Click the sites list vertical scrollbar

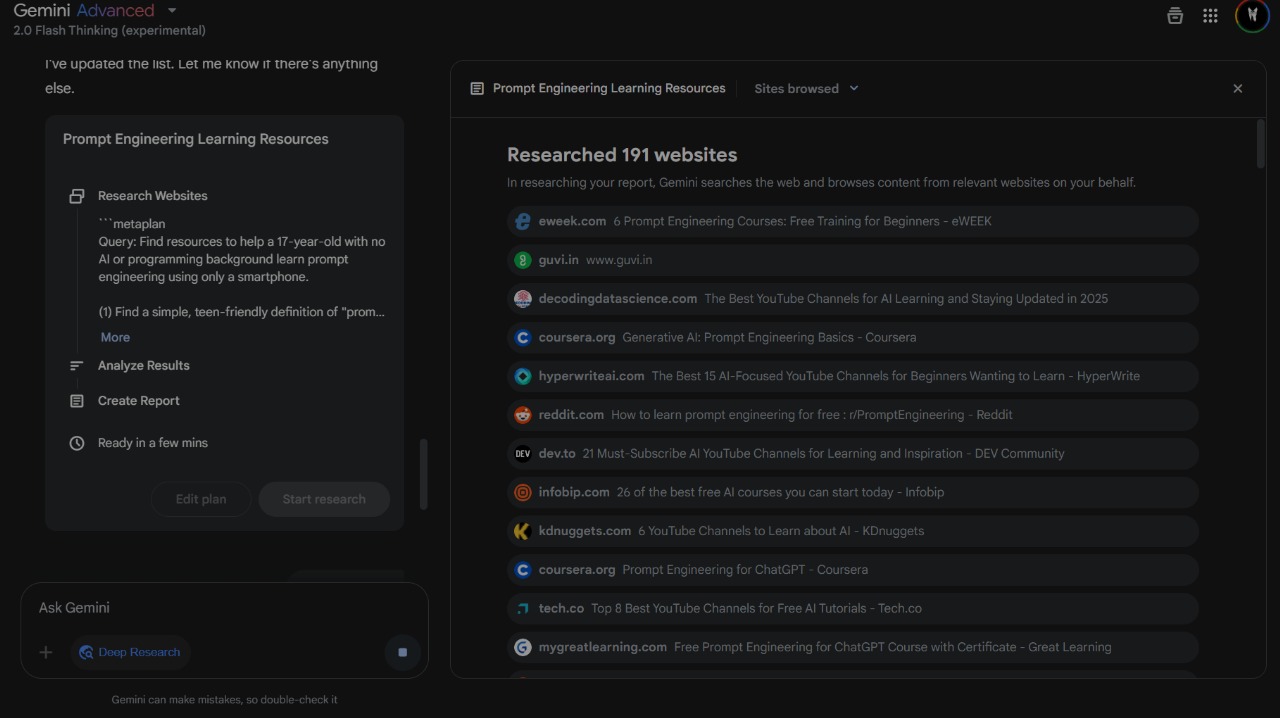1260,145
